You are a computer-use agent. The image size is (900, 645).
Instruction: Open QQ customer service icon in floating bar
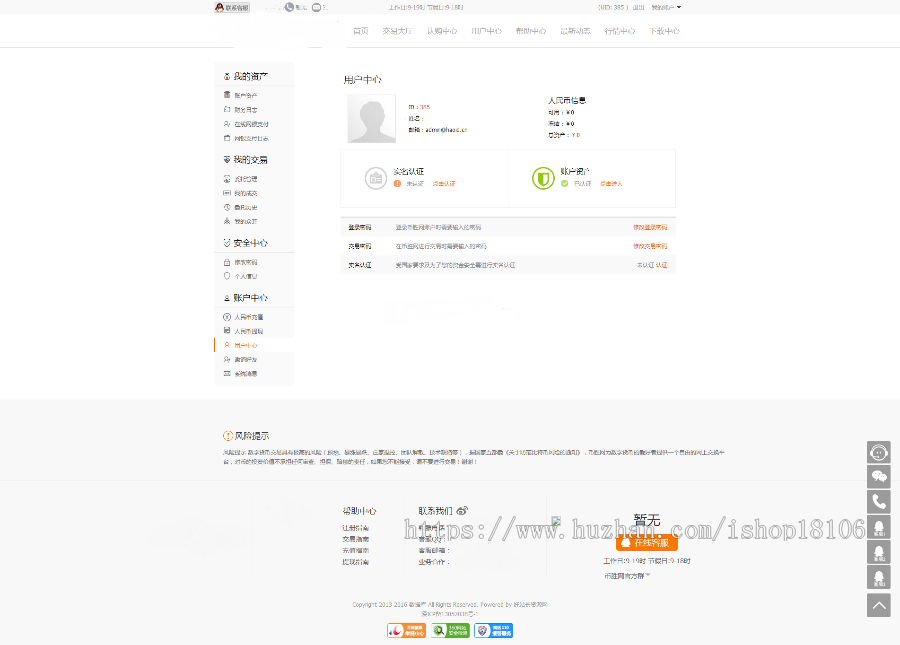878,526
